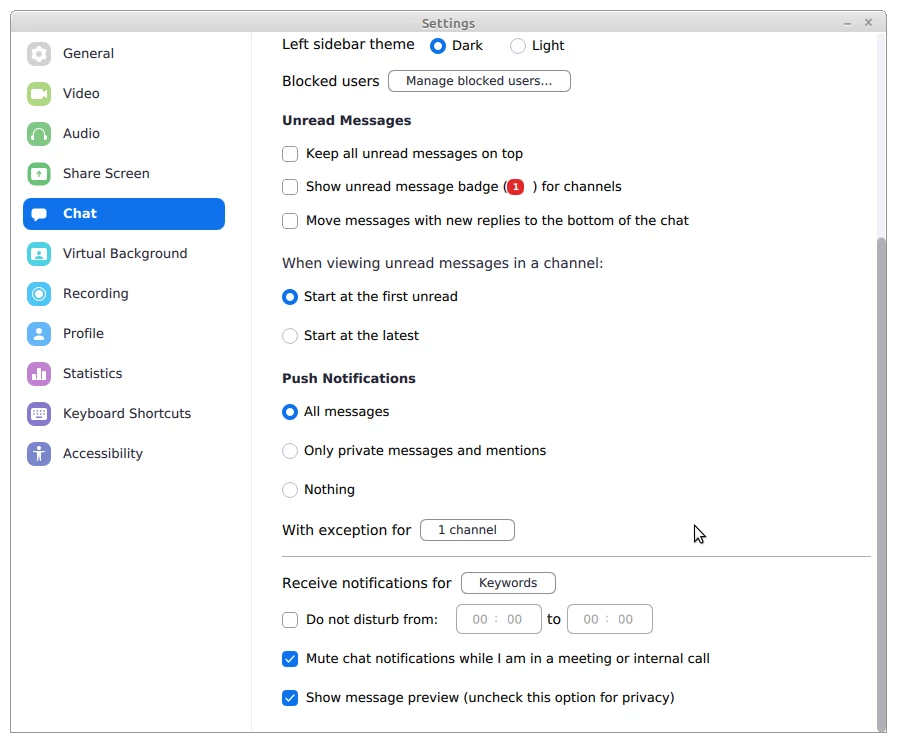Open the Statistics section label
897x743 pixels.
[x=92, y=374]
